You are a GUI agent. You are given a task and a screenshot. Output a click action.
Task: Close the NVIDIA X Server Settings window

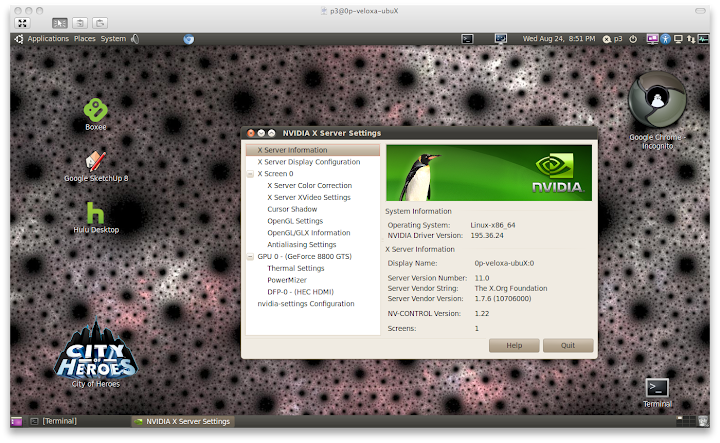pyautogui.click(x=251, y=133)
